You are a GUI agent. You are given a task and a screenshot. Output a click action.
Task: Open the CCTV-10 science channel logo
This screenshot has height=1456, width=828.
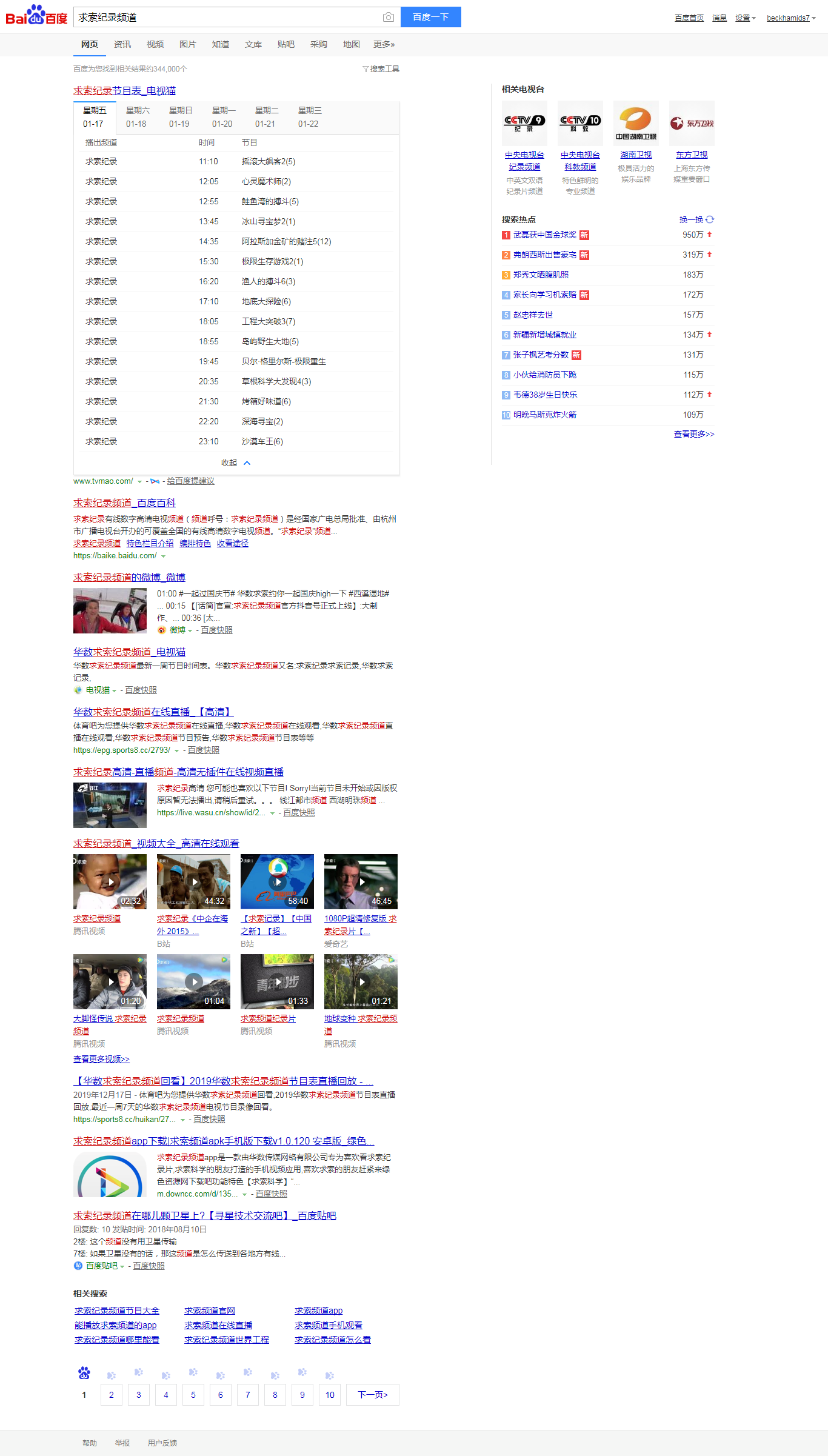(580, 124)
